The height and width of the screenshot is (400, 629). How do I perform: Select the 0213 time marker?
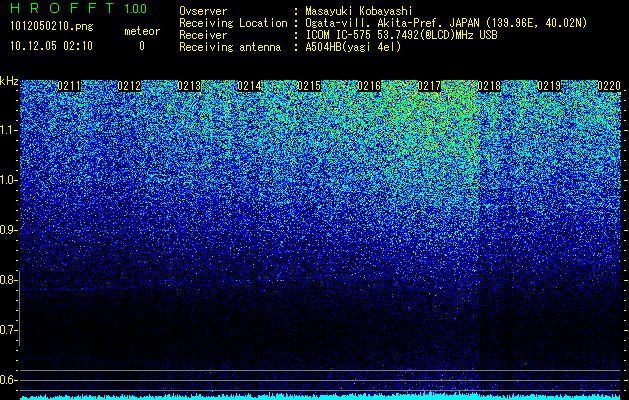(189, 86)
